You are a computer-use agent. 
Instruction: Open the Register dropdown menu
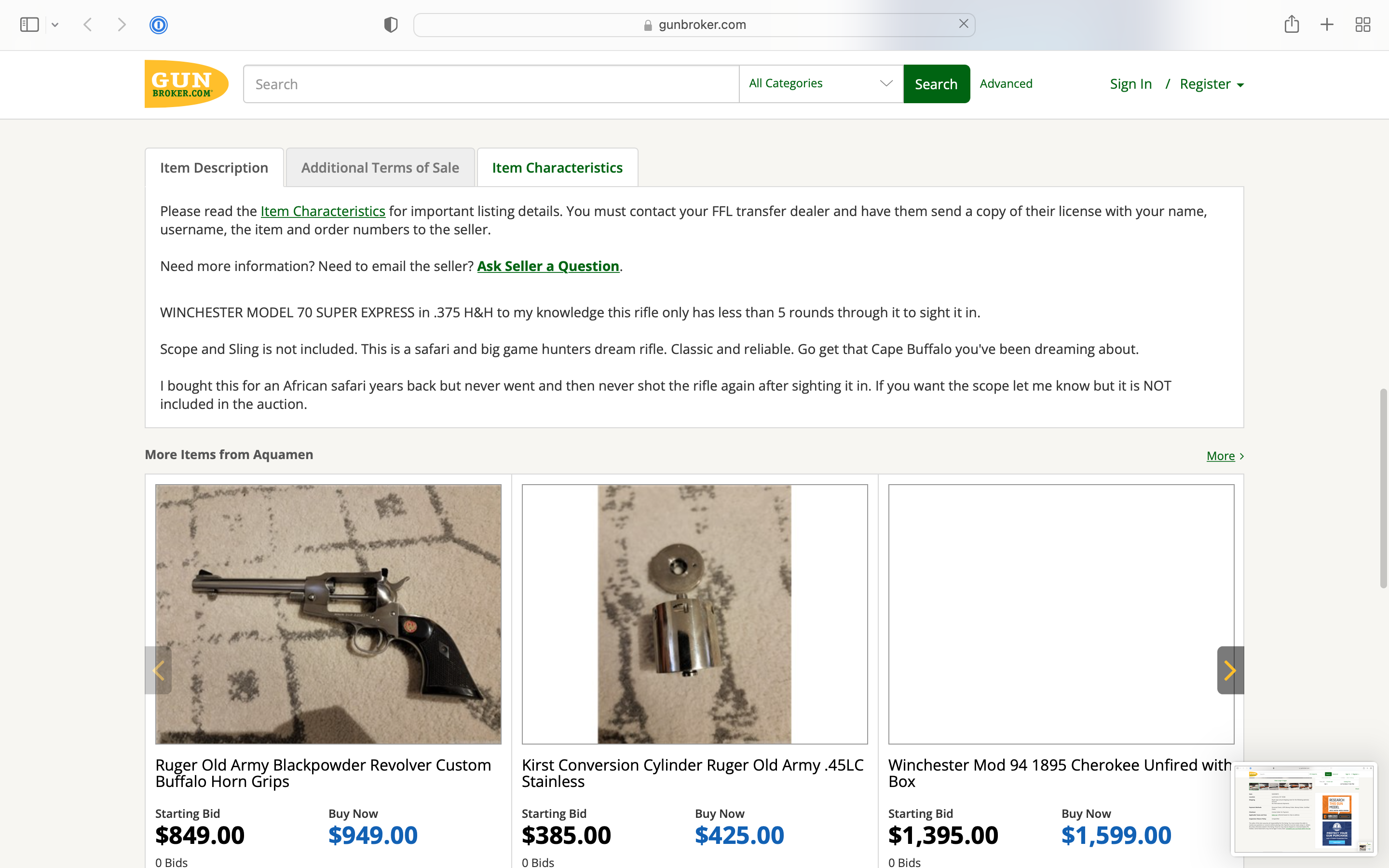point(1212,84)
